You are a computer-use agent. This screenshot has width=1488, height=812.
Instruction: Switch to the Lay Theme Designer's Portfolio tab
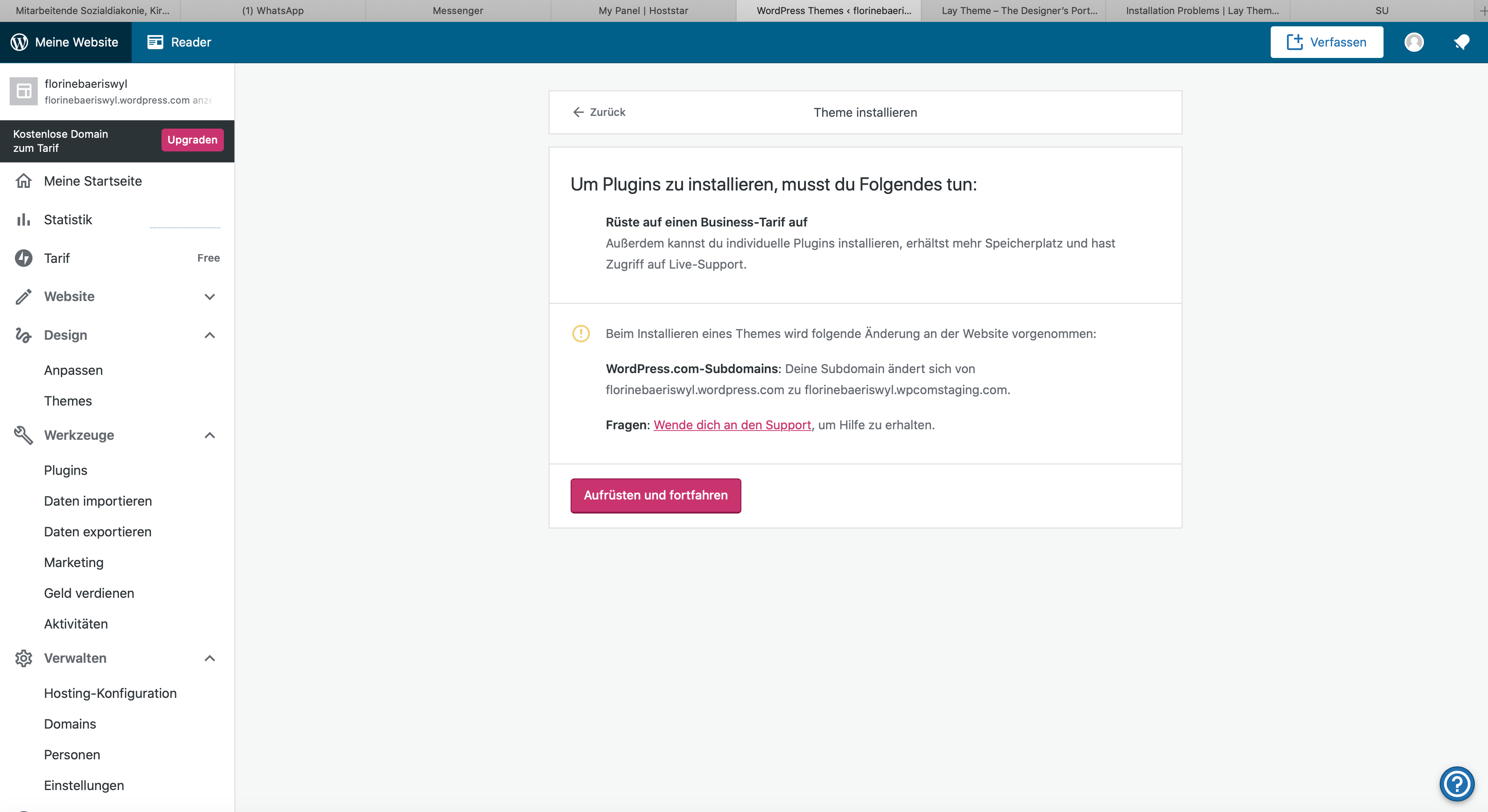pos(1019,11)
